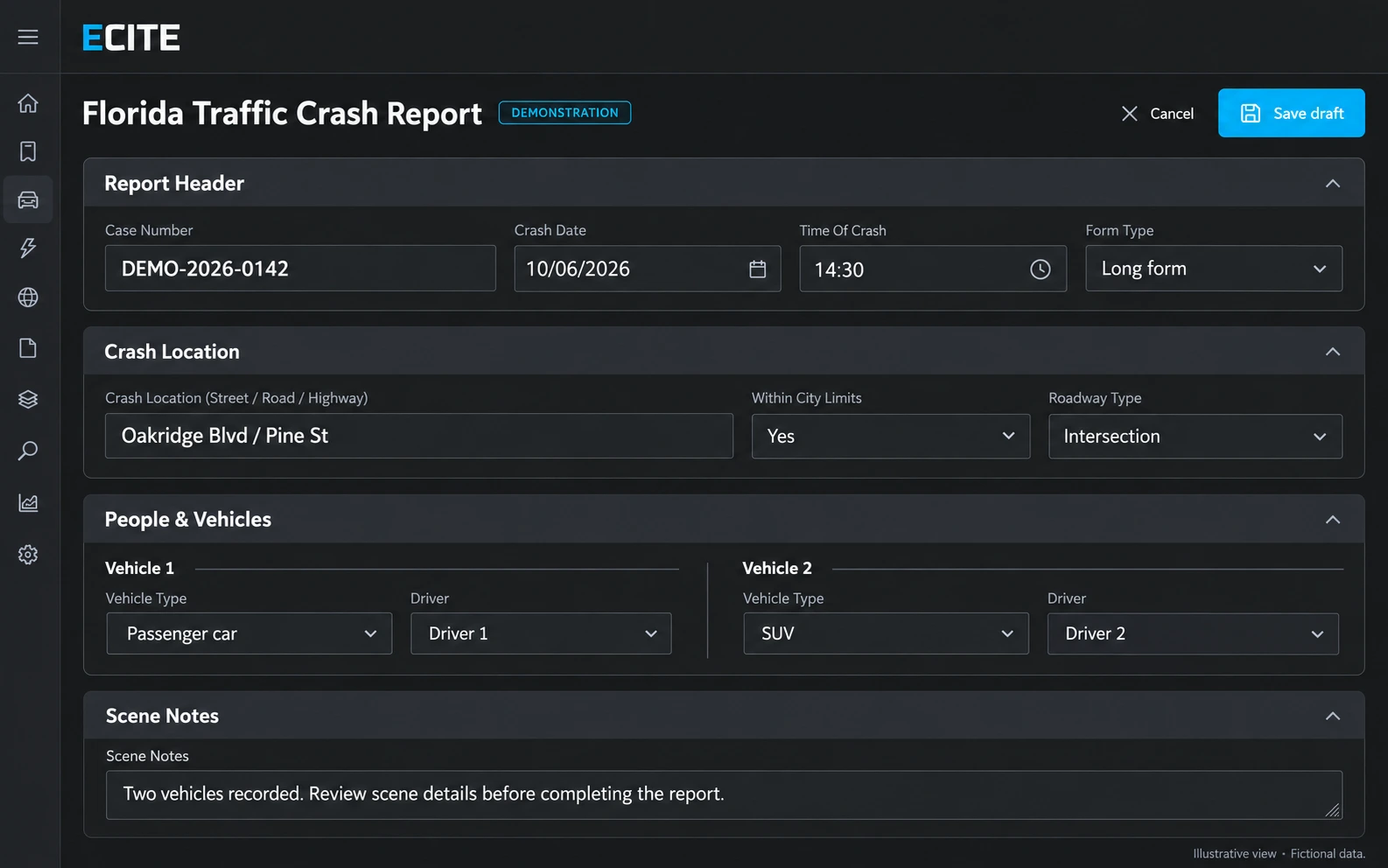
Task: Open the Crash Date calendar picker
Action: point(758,269)
